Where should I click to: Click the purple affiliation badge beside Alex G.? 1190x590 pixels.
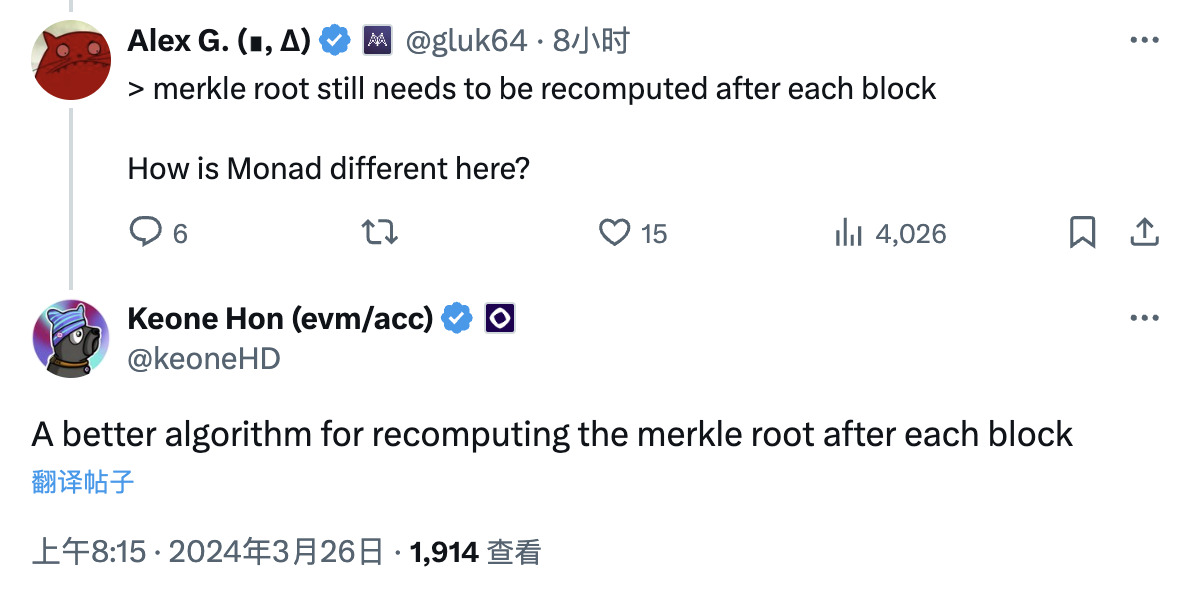pos(377,41)
